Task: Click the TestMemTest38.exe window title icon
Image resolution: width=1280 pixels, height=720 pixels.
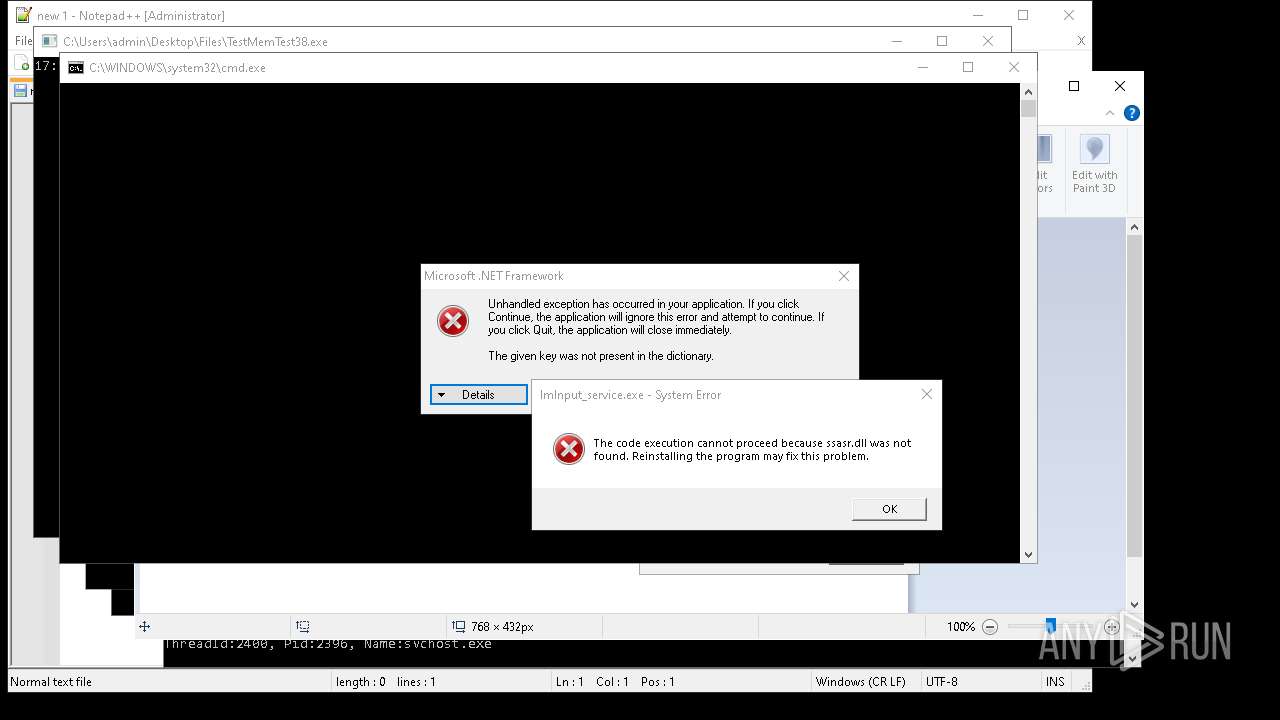Action: [49, 42]
